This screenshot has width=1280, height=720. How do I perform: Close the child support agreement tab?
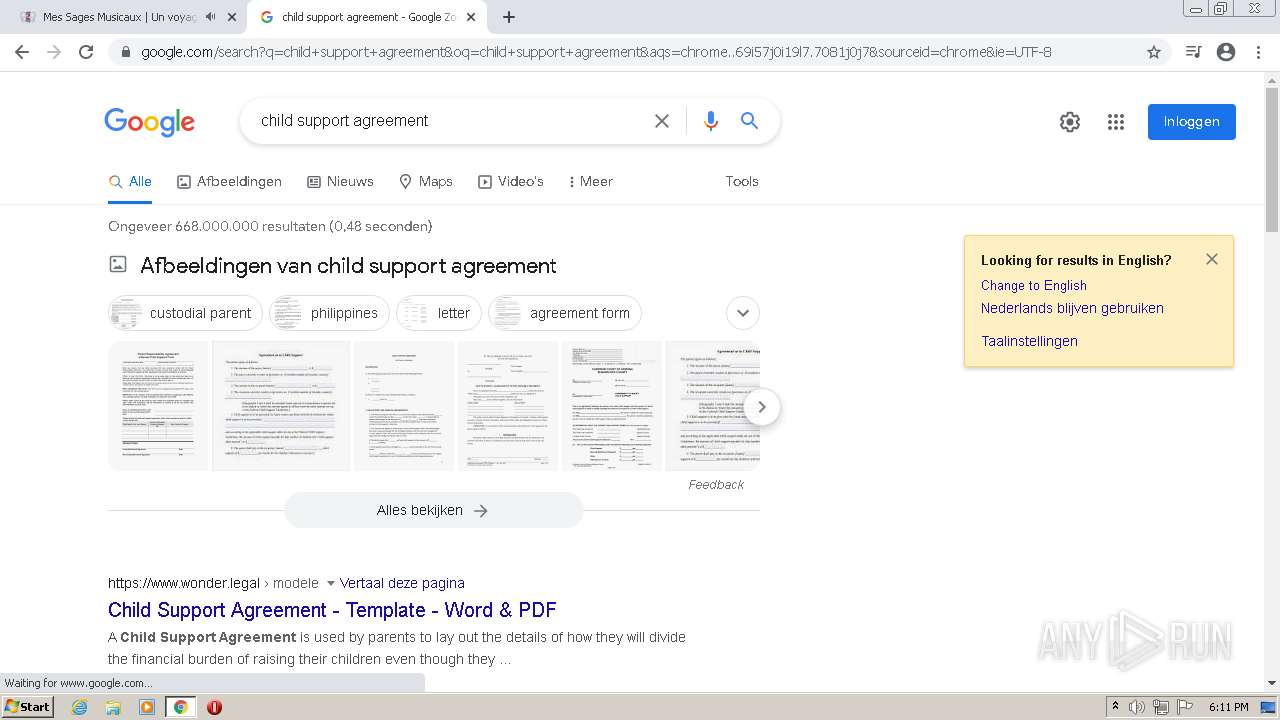(x=471, y=17)
